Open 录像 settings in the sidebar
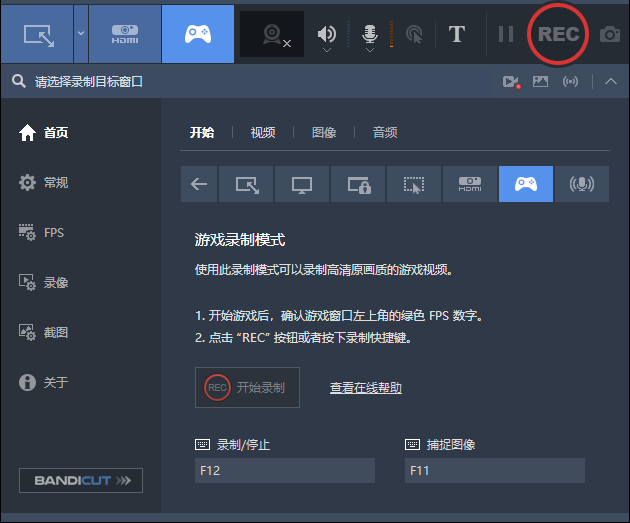The width and height of the screenshot is (630, 523). 44,283
